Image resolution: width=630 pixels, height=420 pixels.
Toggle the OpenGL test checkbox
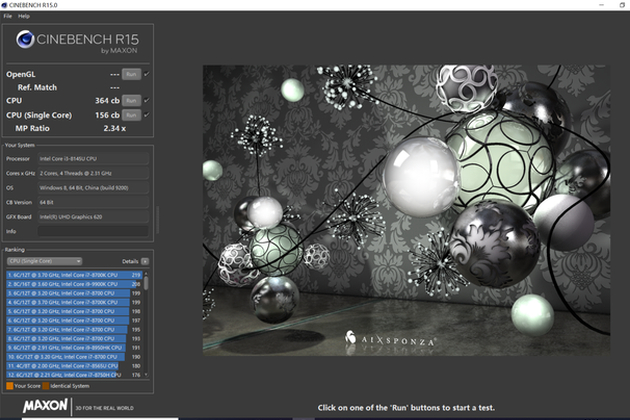click(x=147, y=74)
